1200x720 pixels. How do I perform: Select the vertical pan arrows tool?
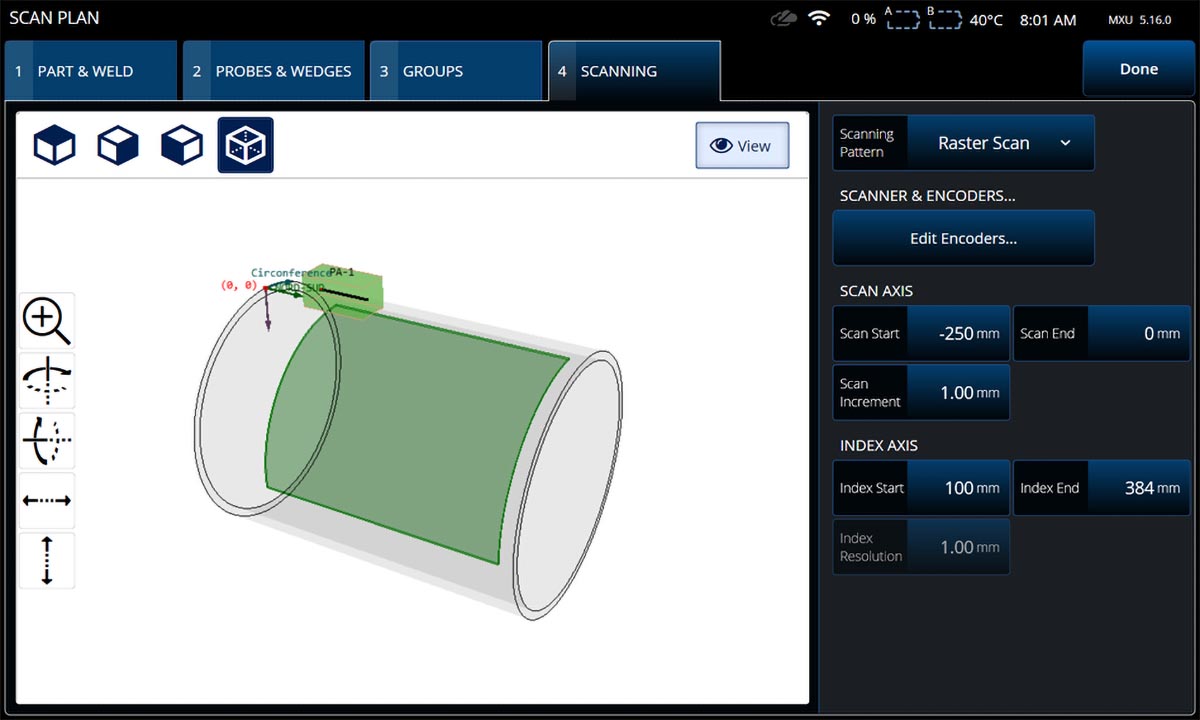(x=46, y=560)
